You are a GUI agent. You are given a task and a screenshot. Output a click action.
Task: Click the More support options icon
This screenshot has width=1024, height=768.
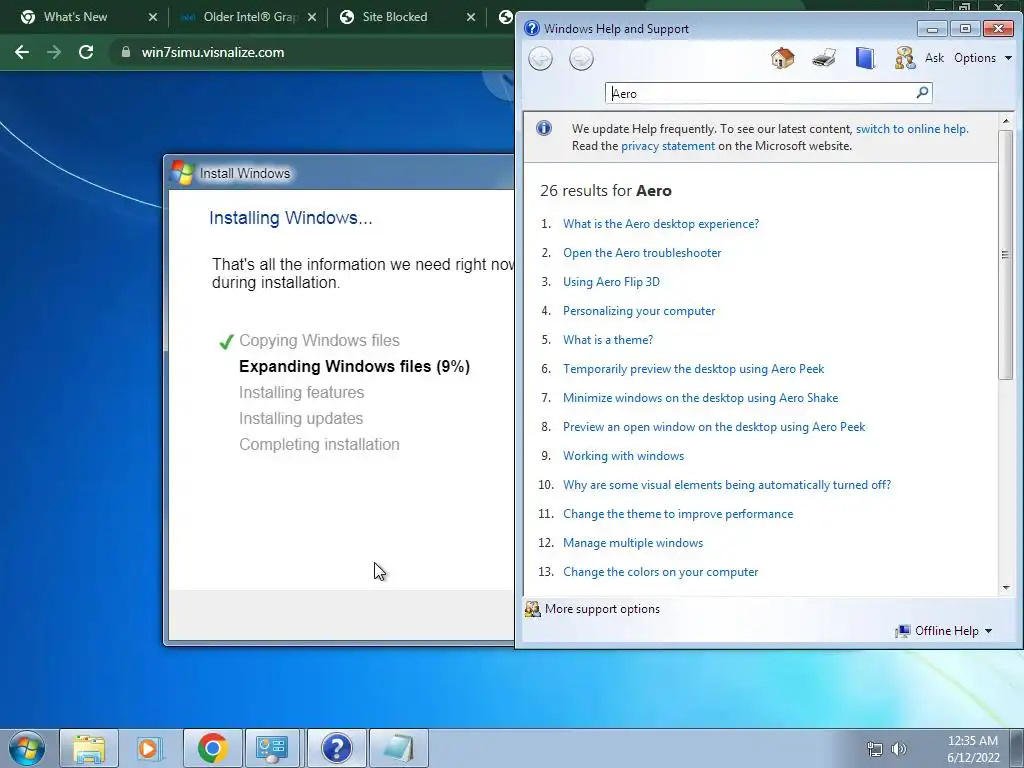pos(533,609)
